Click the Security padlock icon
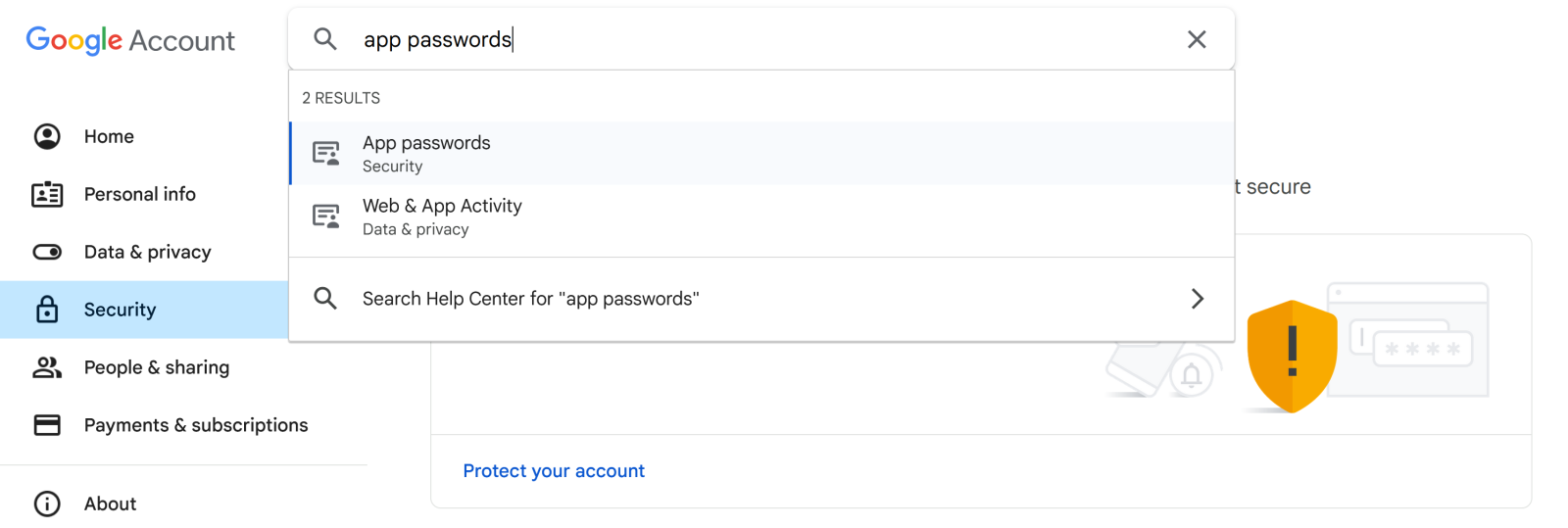The height and width of the screenshot is (528, 1568). click(x=47, y=310)
